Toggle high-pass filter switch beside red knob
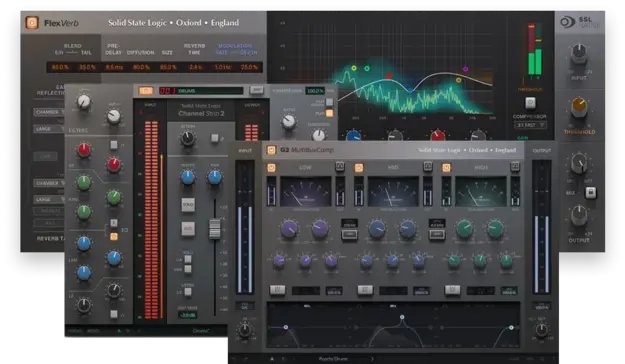 114,145
